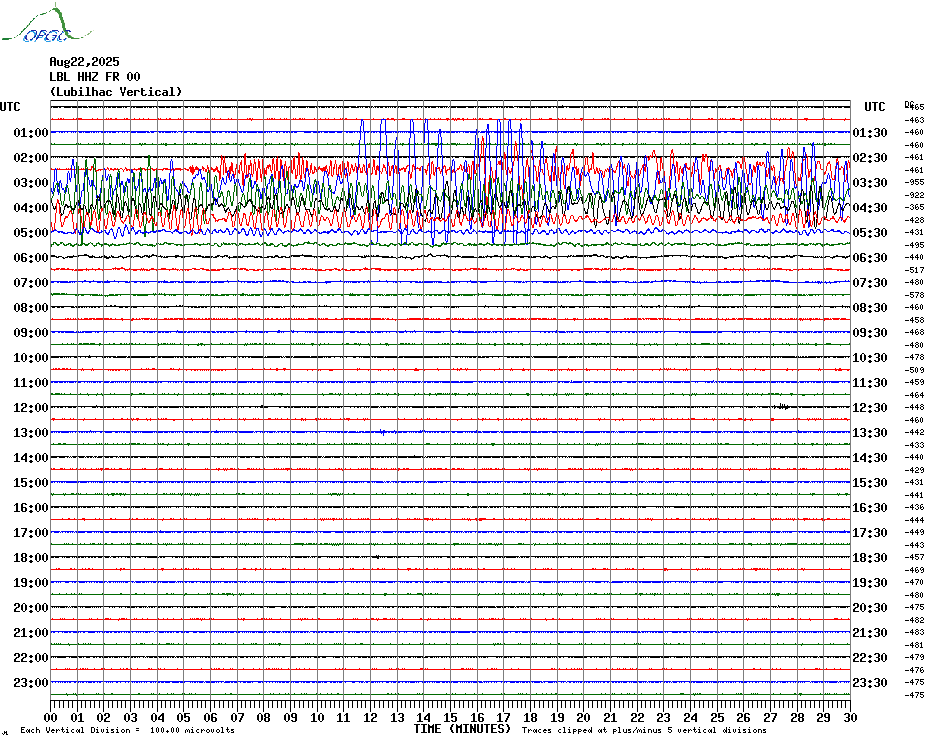
Task: Select the DC offset value -495
Action: click(x=914, y=245)
